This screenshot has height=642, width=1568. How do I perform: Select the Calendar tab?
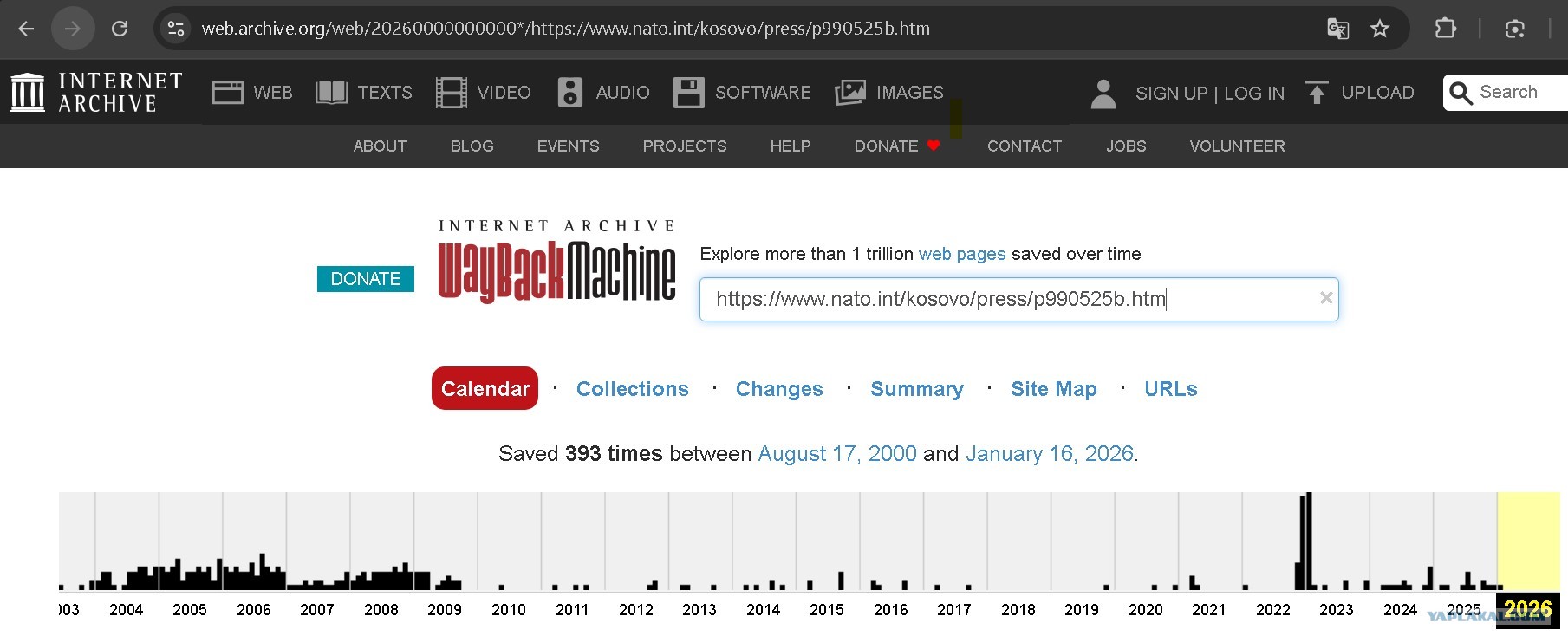pyautogui.click(x=485, y=388)
